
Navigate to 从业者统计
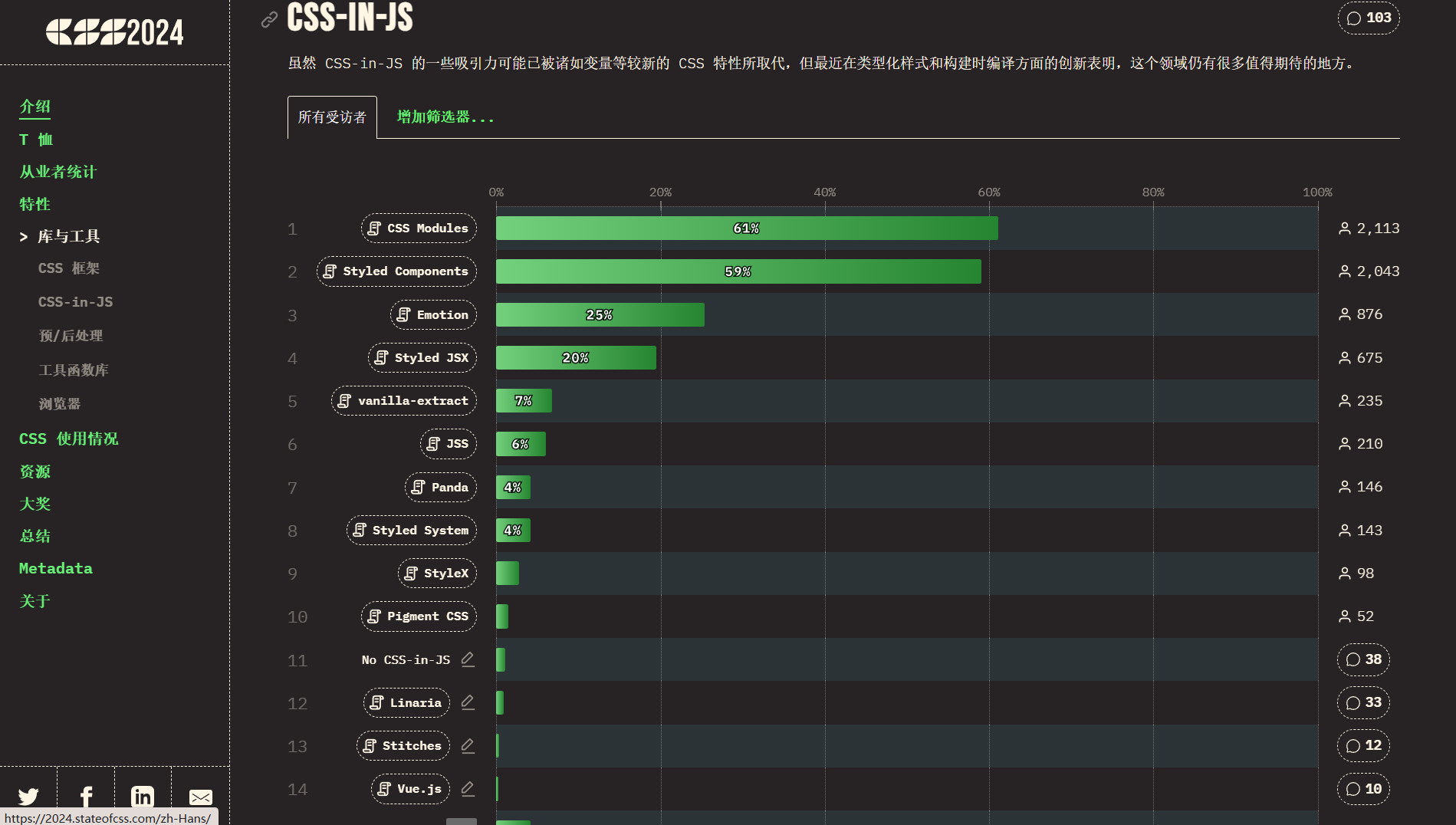58,172
